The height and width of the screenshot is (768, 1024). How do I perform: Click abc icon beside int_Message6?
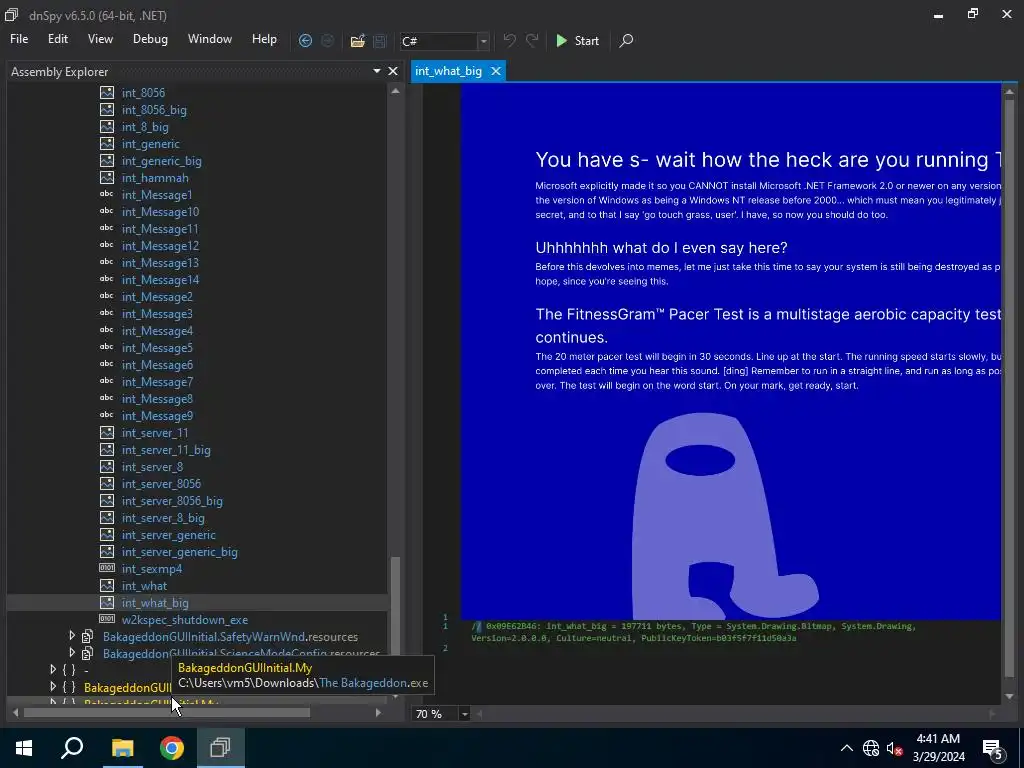(x=106, y=364)
